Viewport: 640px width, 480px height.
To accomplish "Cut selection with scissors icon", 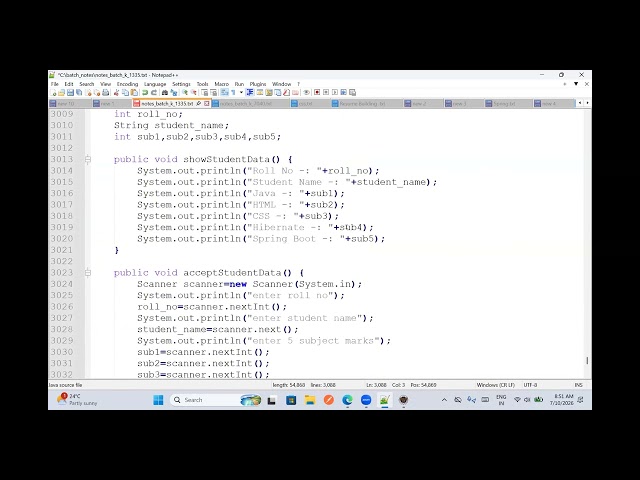I will pyautogui.click(x=116, y=93).
